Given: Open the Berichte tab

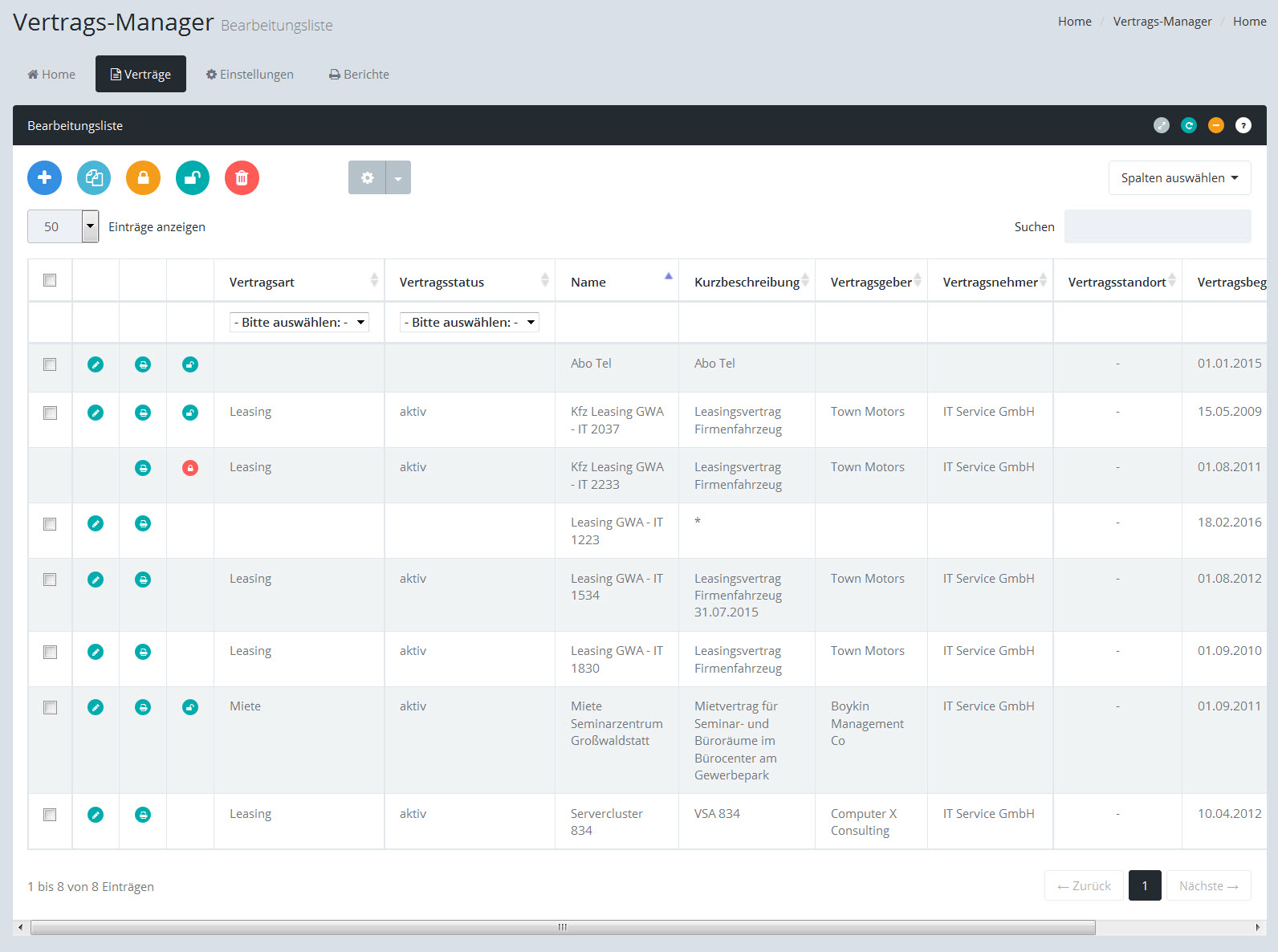Looking at the screenshot, I should (x=359, y=74).
